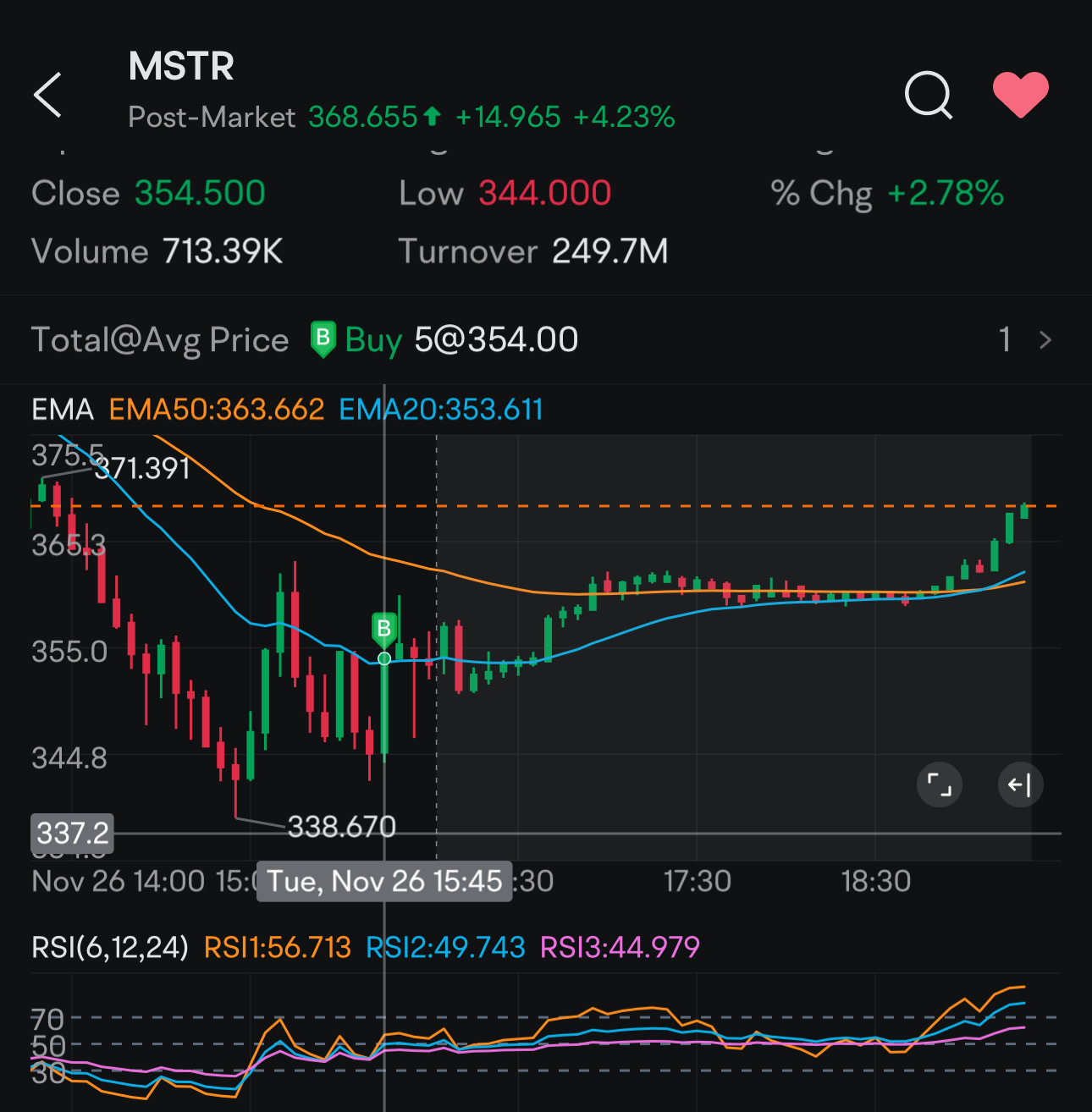Tap the jump-to-latest arrow icon
Image resolution: width=1092 pixels, height=1112 pixels.
click(1020, 784)
